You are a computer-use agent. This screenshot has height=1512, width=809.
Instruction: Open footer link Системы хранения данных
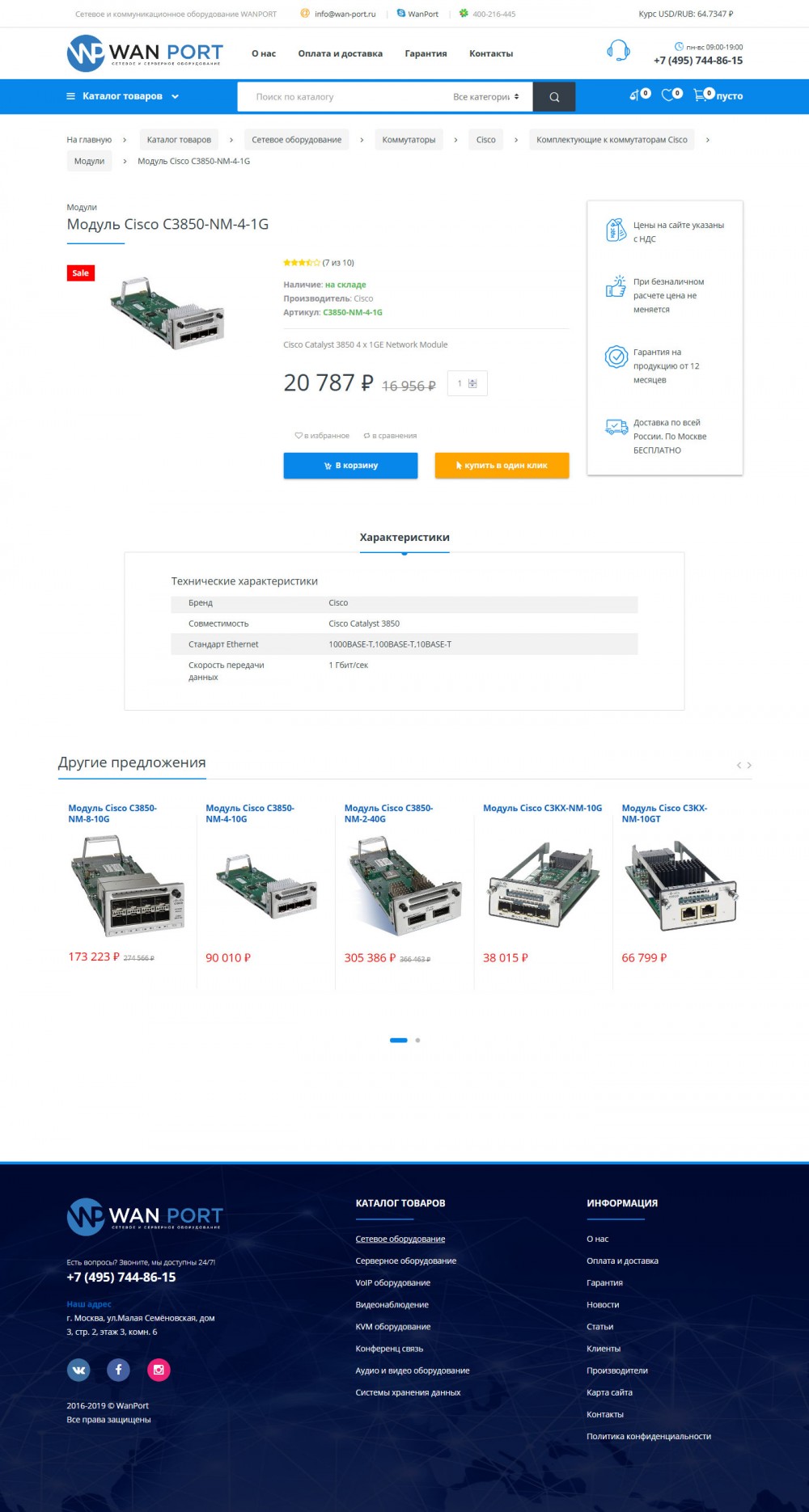click(408, 1393)
